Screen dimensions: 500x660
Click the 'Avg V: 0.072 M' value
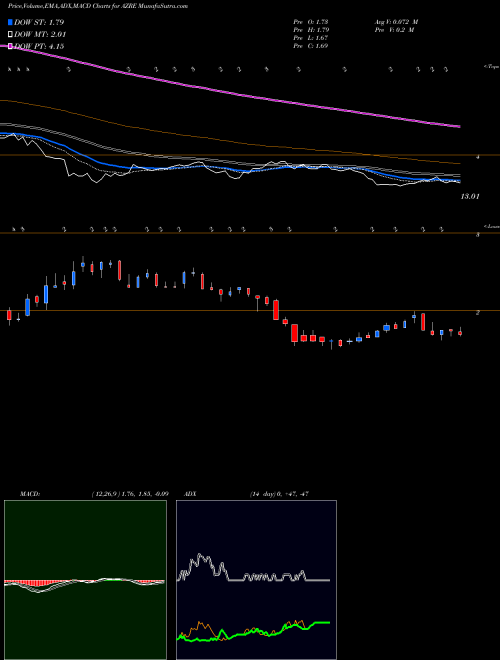point(396,22)
